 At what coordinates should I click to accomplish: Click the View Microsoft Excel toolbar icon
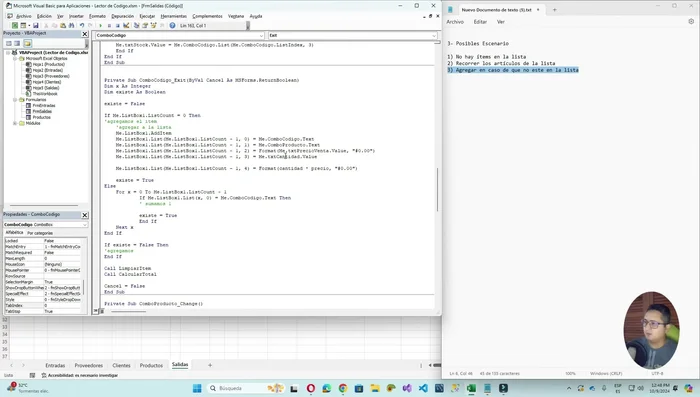(15, 25)
